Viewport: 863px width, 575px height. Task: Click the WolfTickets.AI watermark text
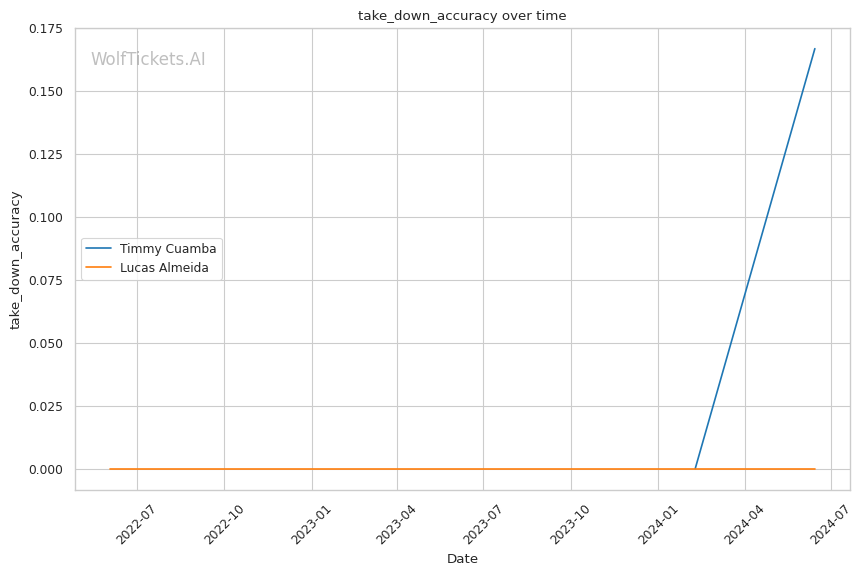148,59
